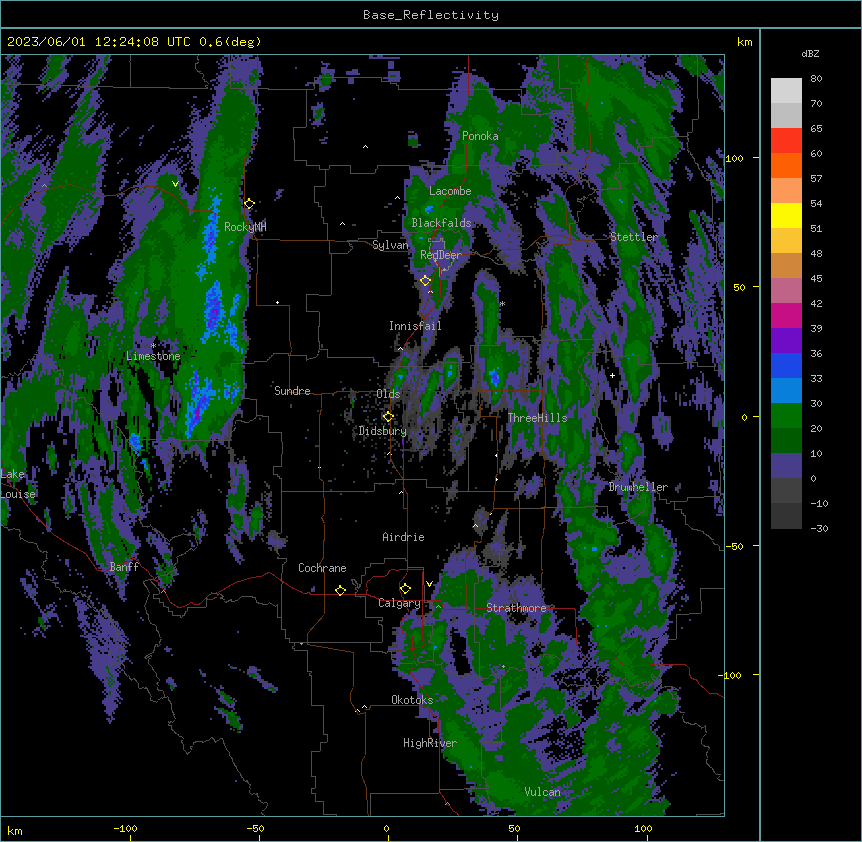Click the Stettler city label
862x842 pixels.
click(x=634, y=237)
